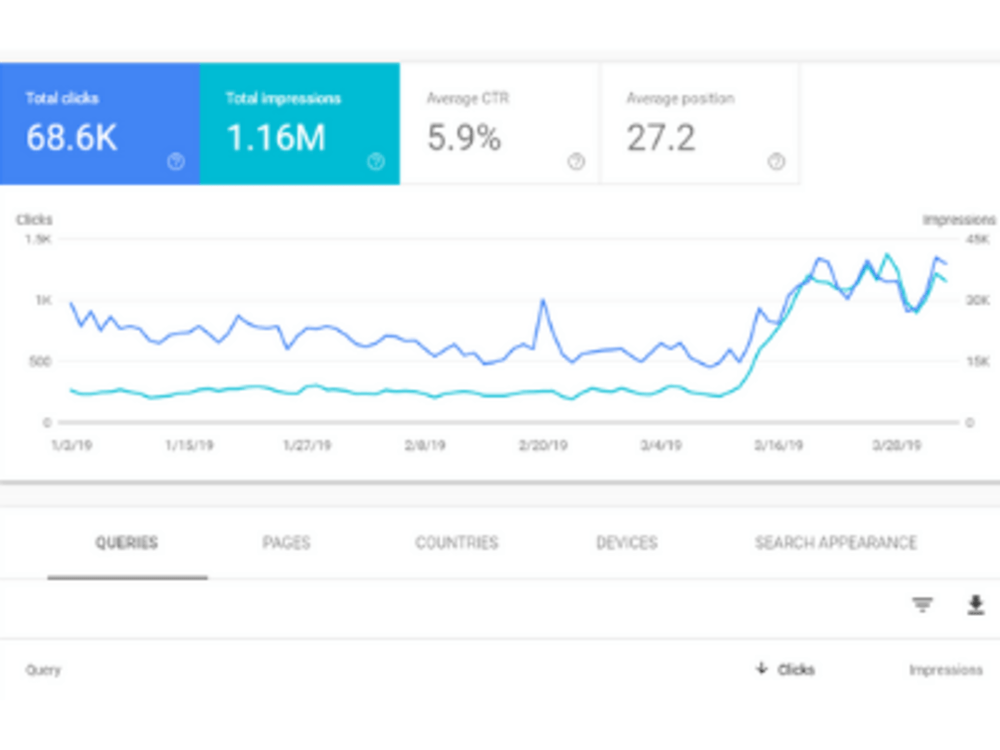This screenshot has height=750, width=1000.
Task: Click help icon on Total impressions card
Action: (x=376, y=162)
